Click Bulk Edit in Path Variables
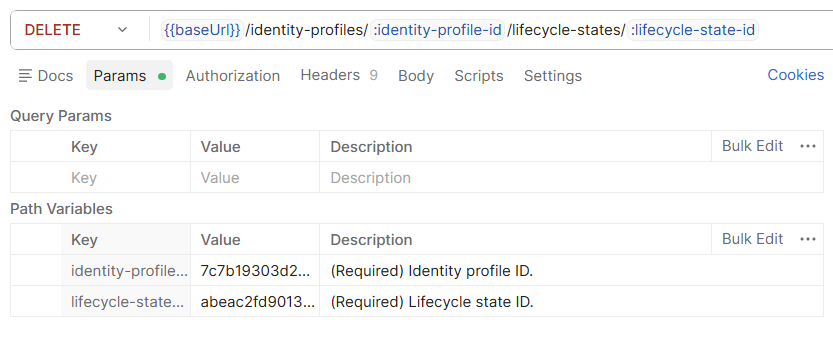The width and height of the screenshot is (833, 363). click(752, 239)
